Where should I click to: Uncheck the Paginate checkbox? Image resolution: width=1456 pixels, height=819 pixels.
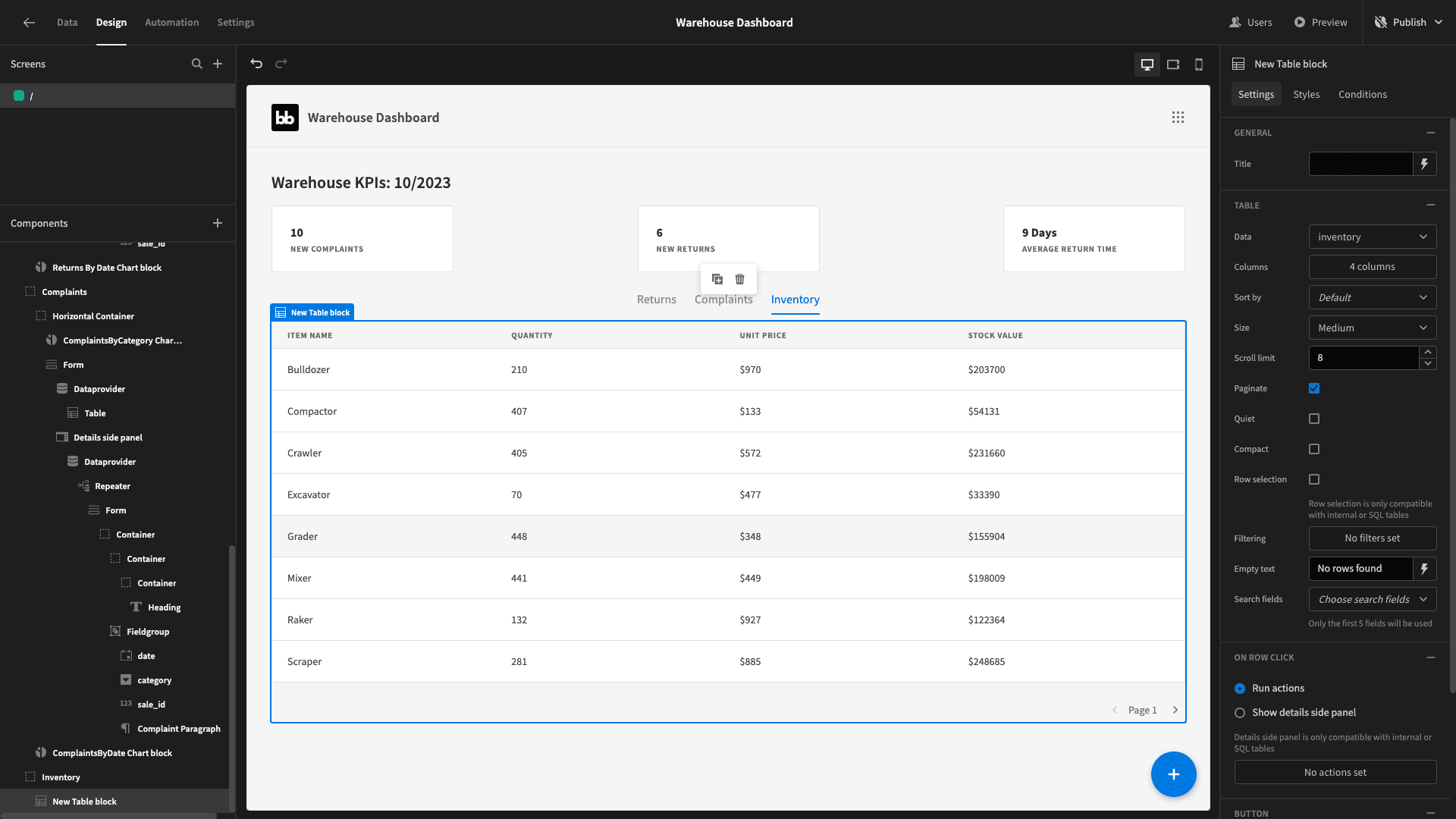coord(1314,388)
